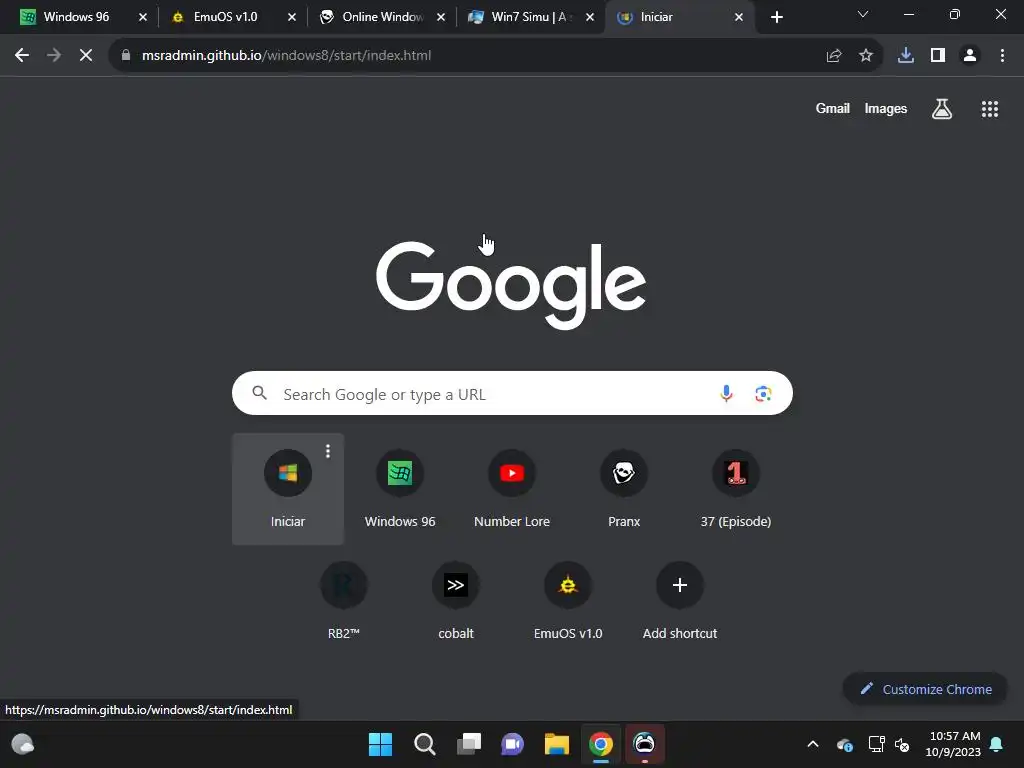The image size is (1024, 768).
Task: Open the Windows Start menu
Action: click(x=380, y=744)
